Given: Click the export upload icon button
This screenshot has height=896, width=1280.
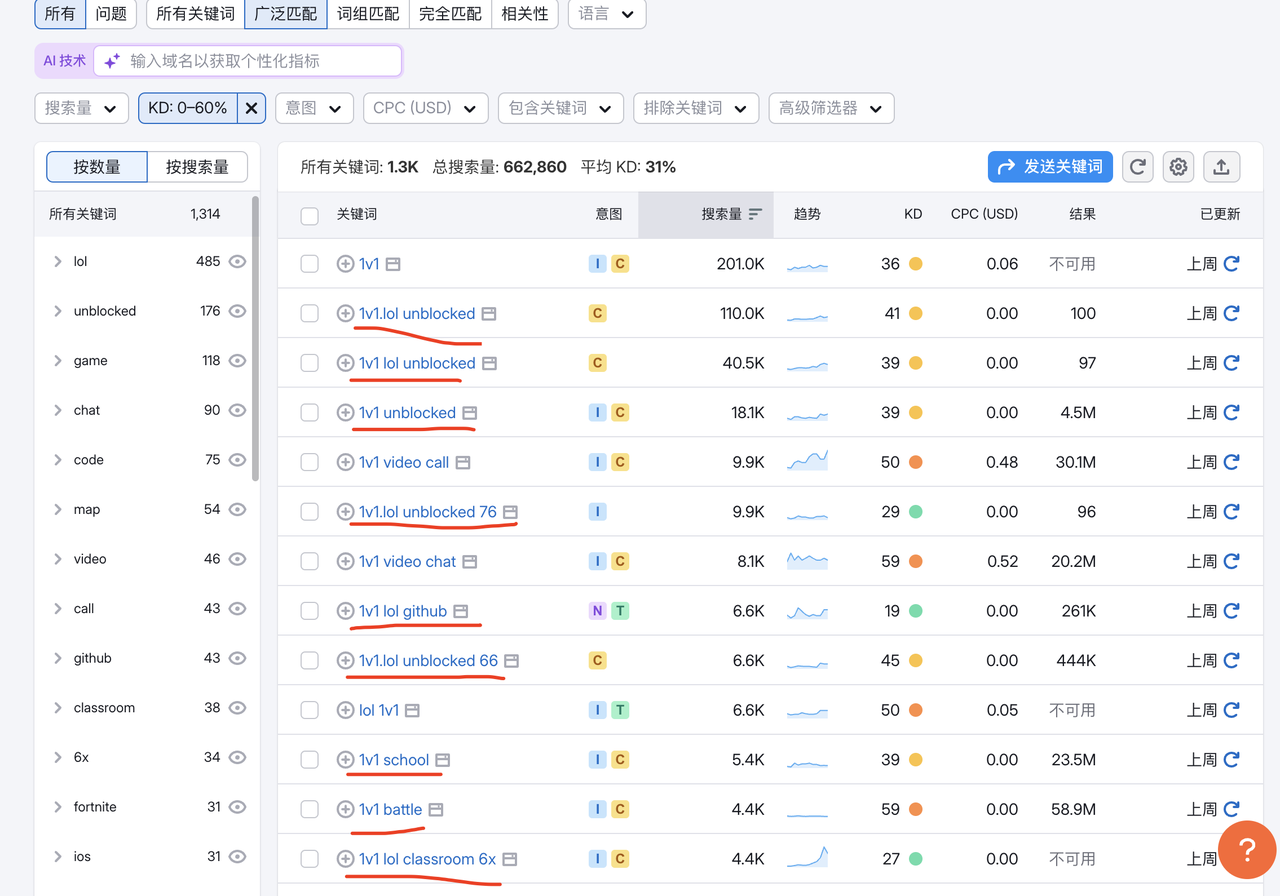Looking at the screenshot, I should [1221, 167].
